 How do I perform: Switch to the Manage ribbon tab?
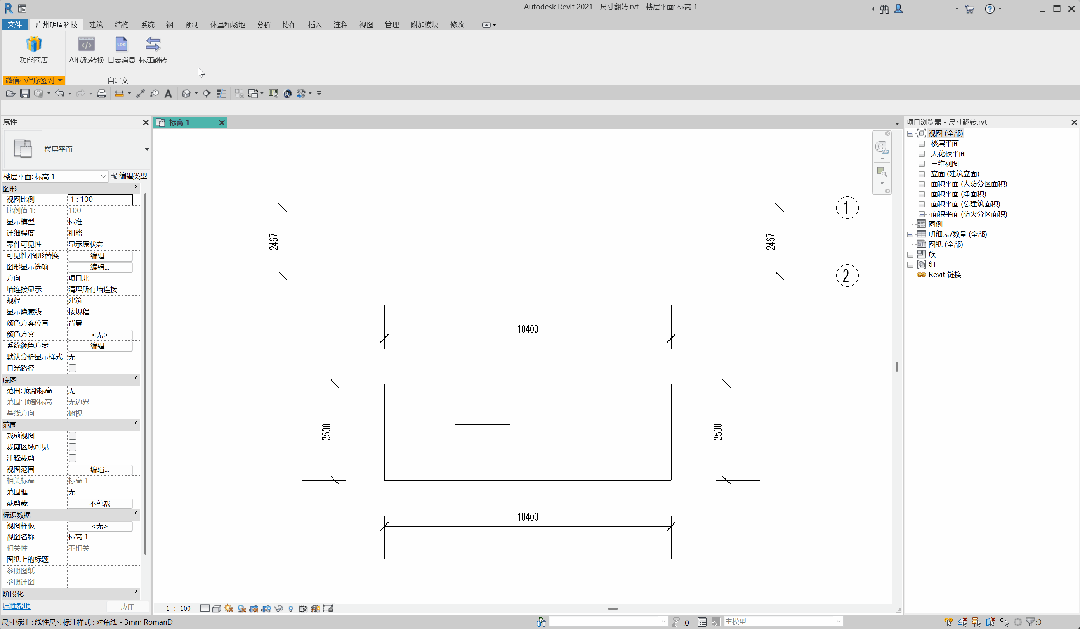(392, 25)
